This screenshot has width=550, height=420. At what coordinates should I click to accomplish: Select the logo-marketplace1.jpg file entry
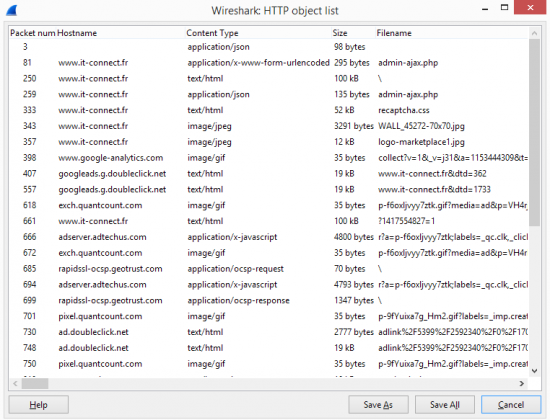[x=421, y=142]
